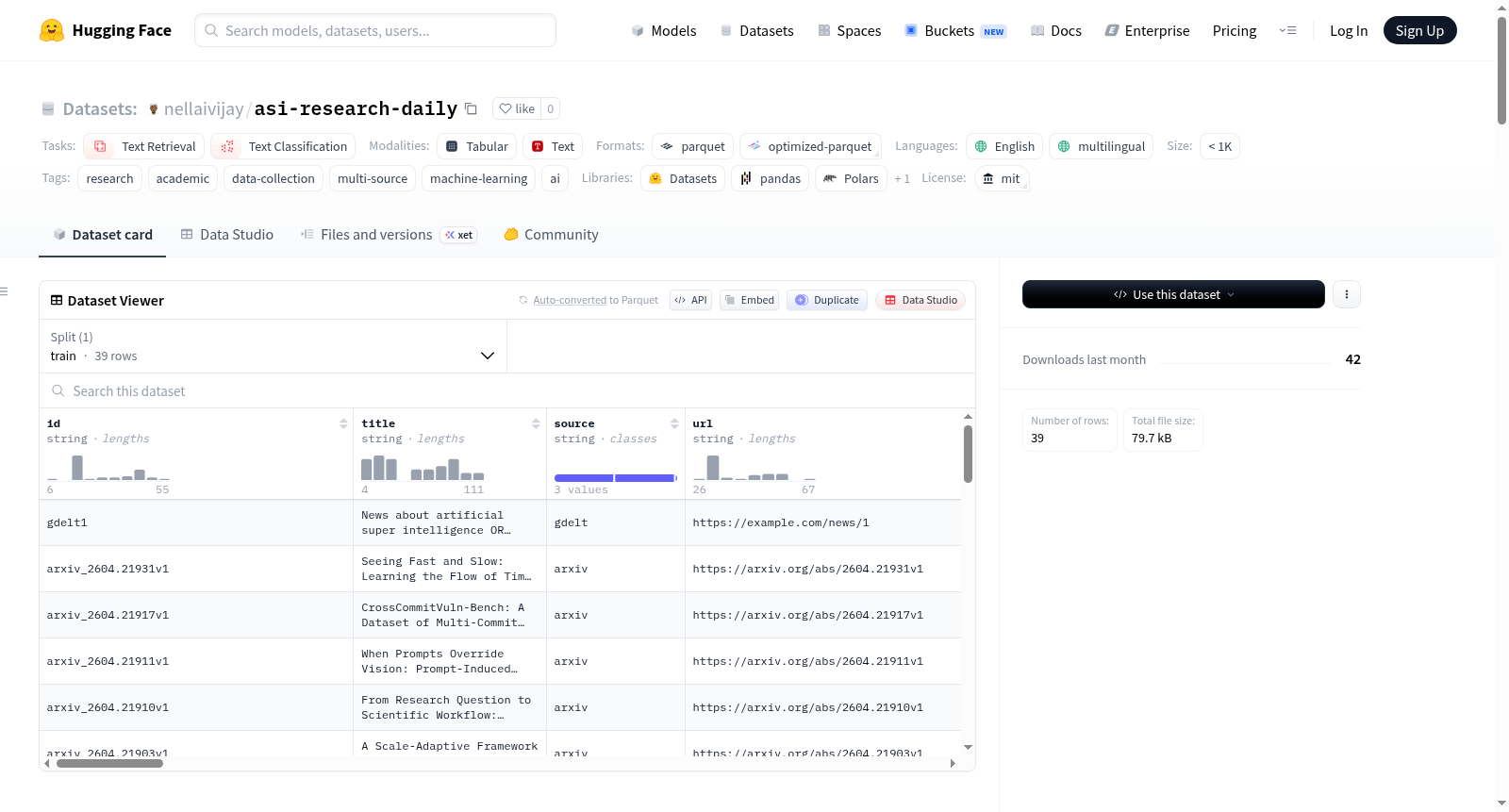1509x812 pixels.
Task: Click the English language tag
Action: point(1004,146)
